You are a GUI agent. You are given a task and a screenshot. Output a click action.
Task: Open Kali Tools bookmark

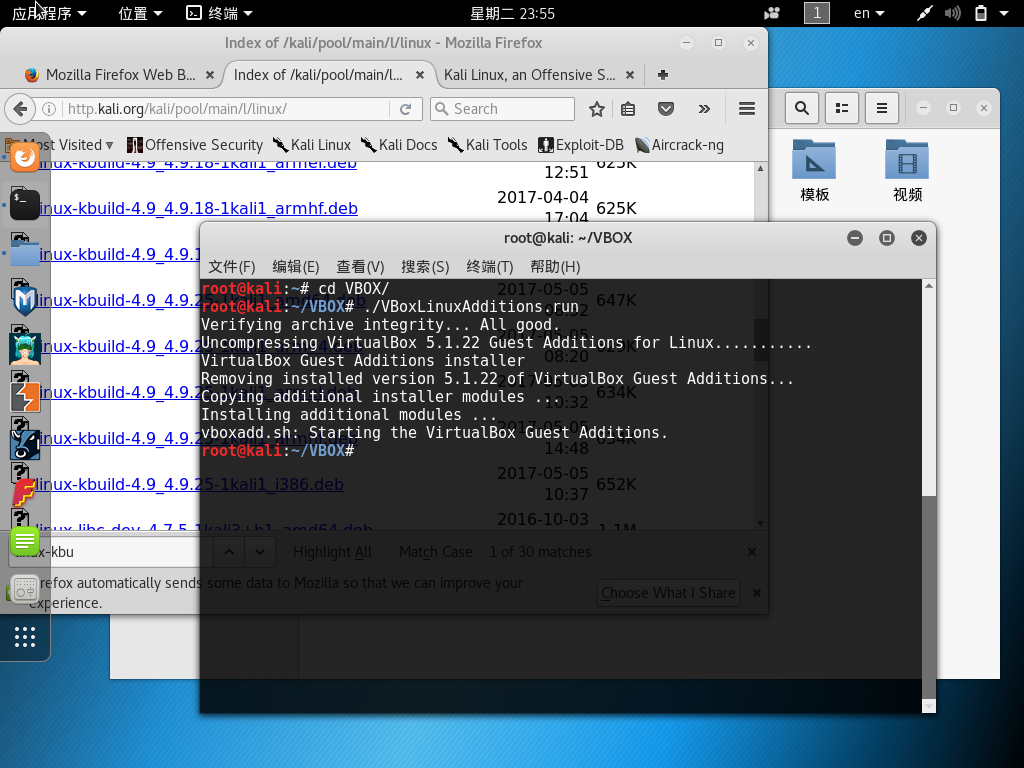[x=487, y=145]
